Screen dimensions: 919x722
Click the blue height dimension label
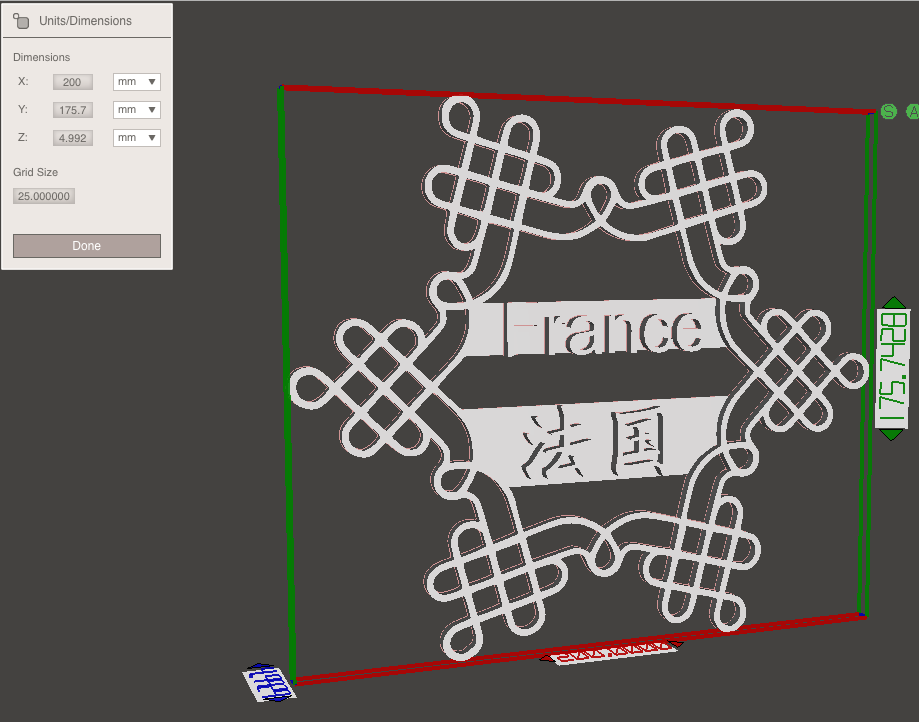[269, 682]
